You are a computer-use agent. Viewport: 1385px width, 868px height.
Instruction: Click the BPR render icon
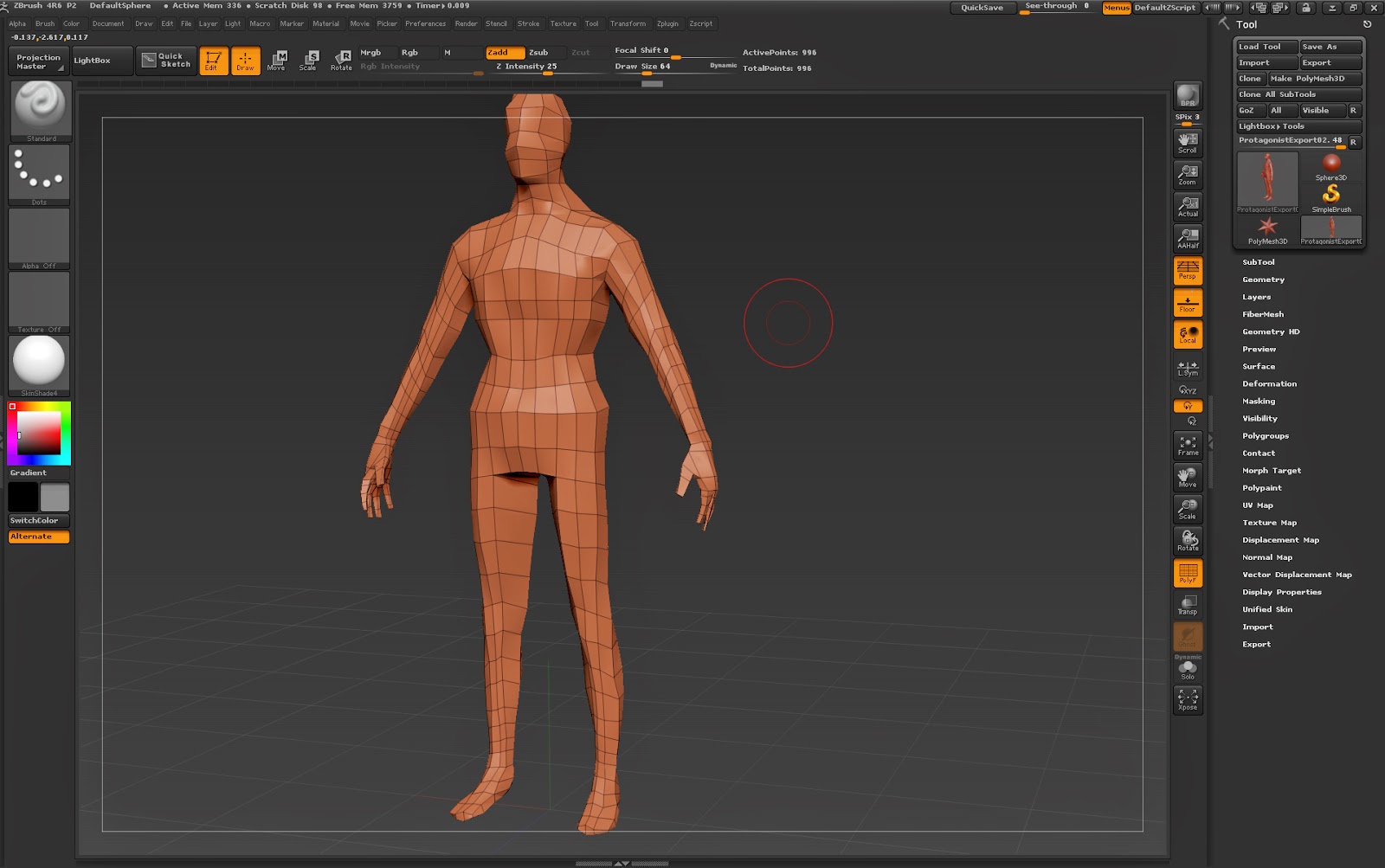point(1188,95)
